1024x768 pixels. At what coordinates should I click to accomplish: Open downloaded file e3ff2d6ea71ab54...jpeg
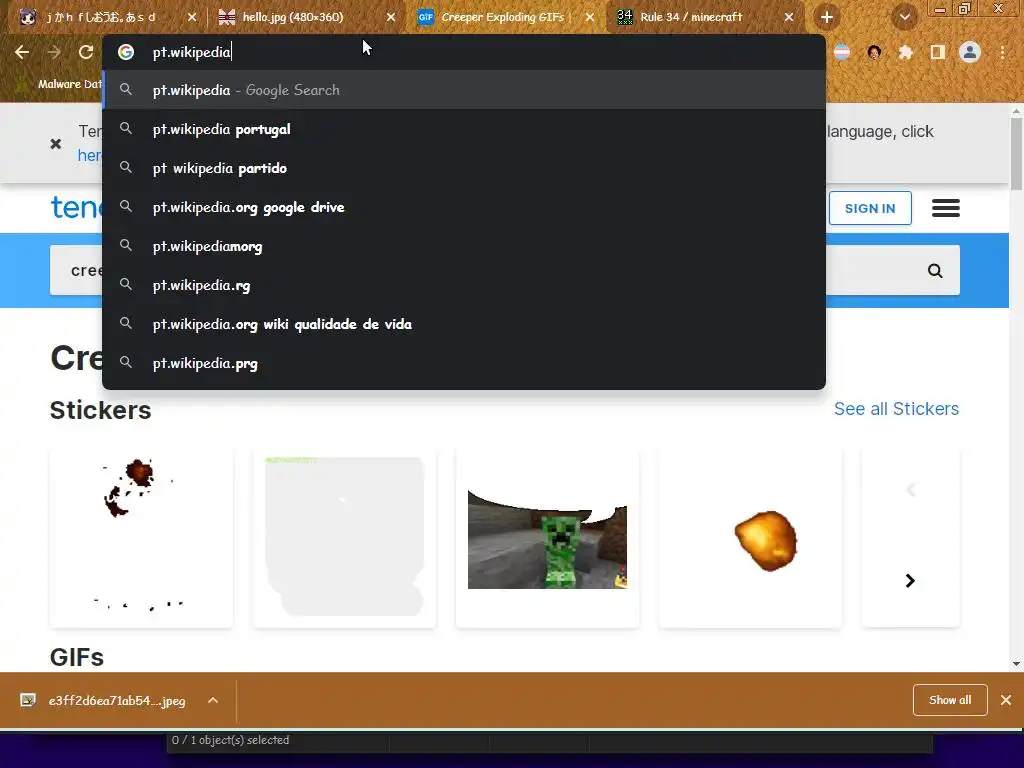116,701
